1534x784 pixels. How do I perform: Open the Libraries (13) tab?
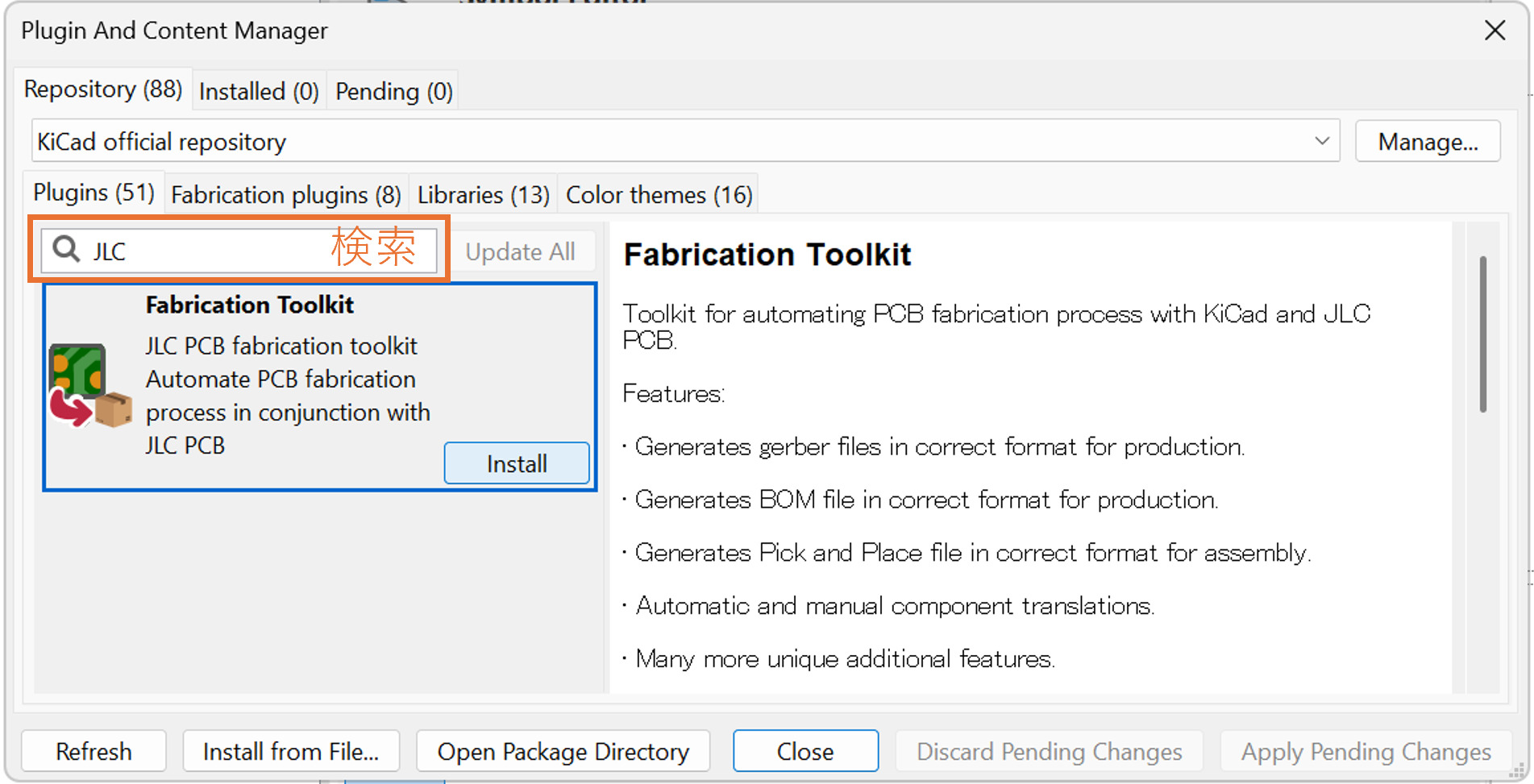tap(483, 195)
